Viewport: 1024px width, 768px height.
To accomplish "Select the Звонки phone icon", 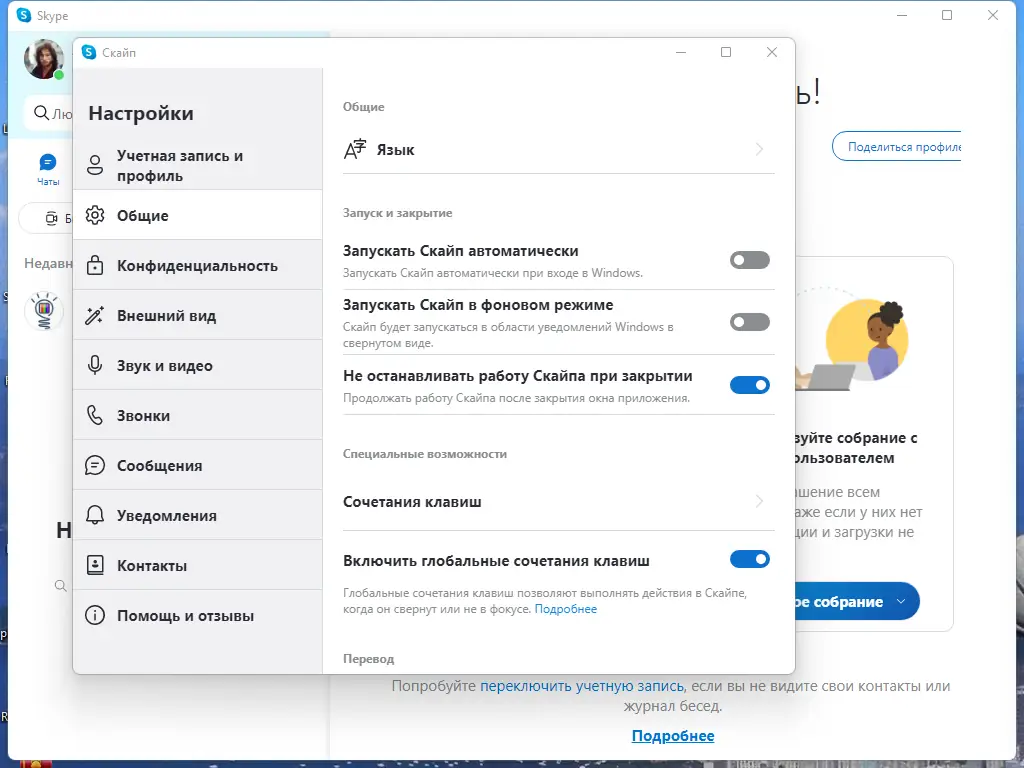I will click(x=95, y=414).
